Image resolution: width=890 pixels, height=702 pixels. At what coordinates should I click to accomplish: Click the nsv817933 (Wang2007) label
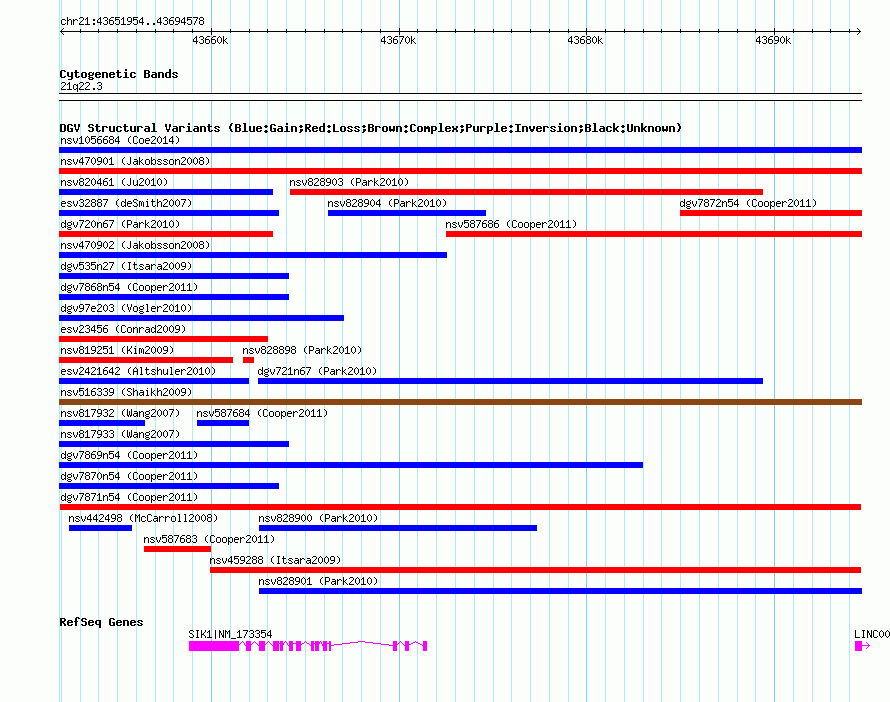coord(120,434)
